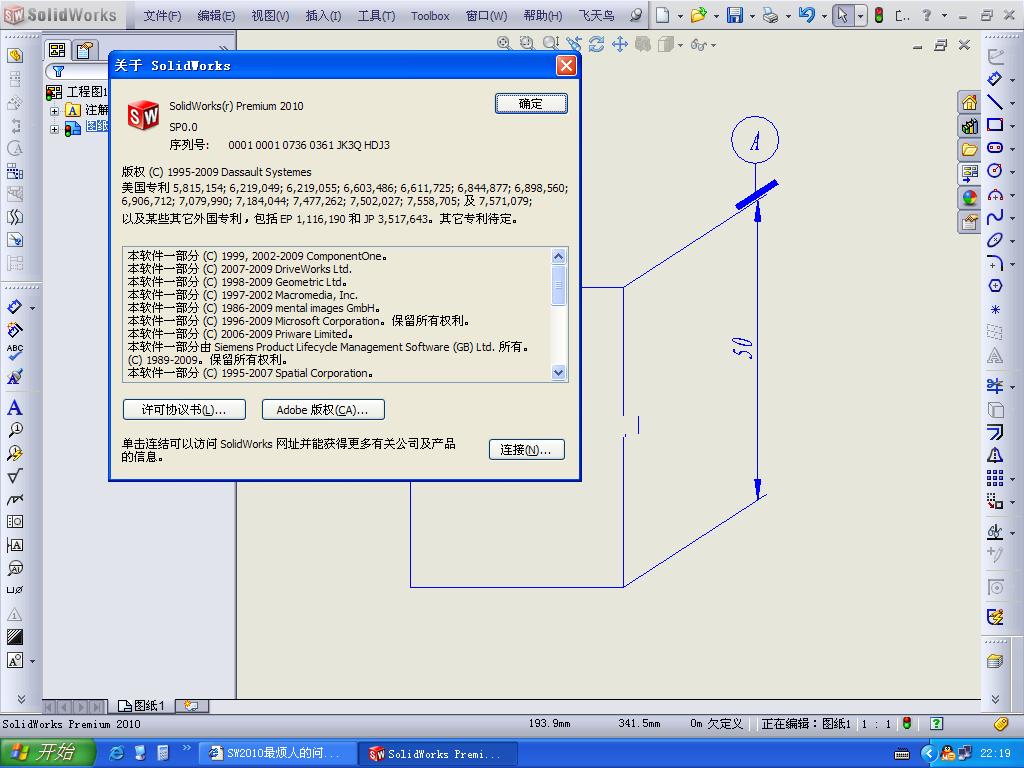Viewport: 1024px width, 768px height.
Task: Open the Undo dropdown arrow
Action: coord(824,16)
